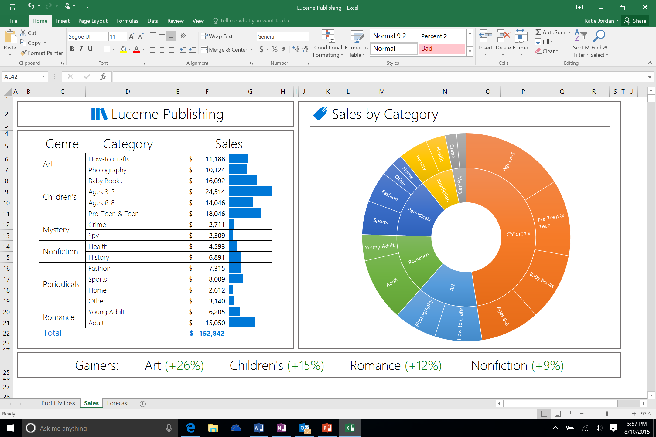Click the Format Painter icon
Viewport: 656px width, 437px height.
click(21, 51)
